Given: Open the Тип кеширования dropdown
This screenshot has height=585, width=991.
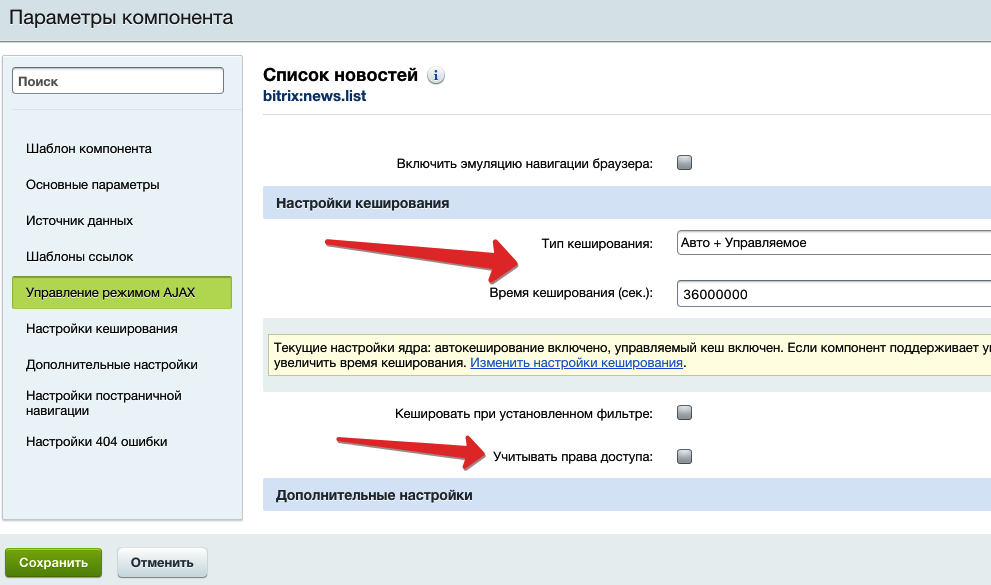Looking at the screenshot, I should coord(832,243).
